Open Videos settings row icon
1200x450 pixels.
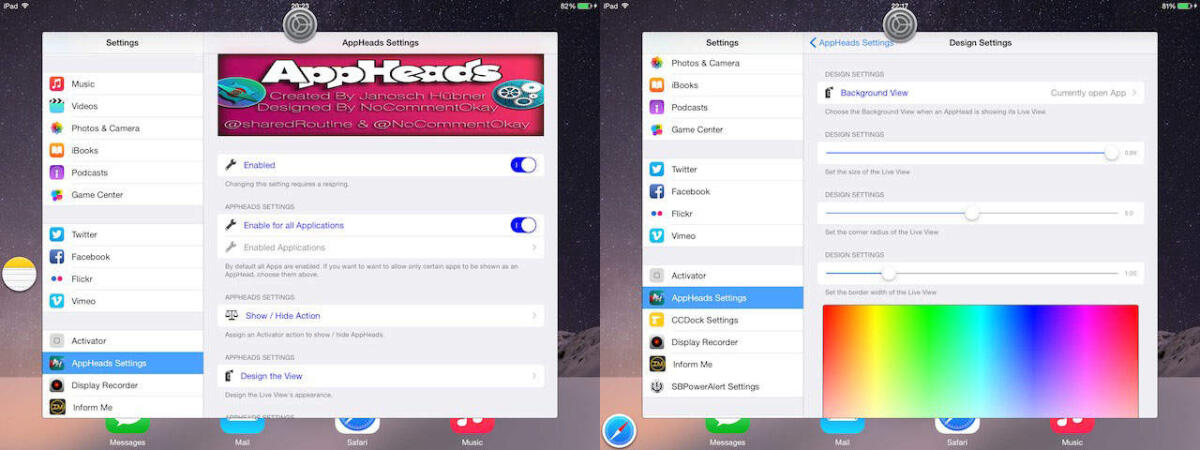click(x=57, y=106)
